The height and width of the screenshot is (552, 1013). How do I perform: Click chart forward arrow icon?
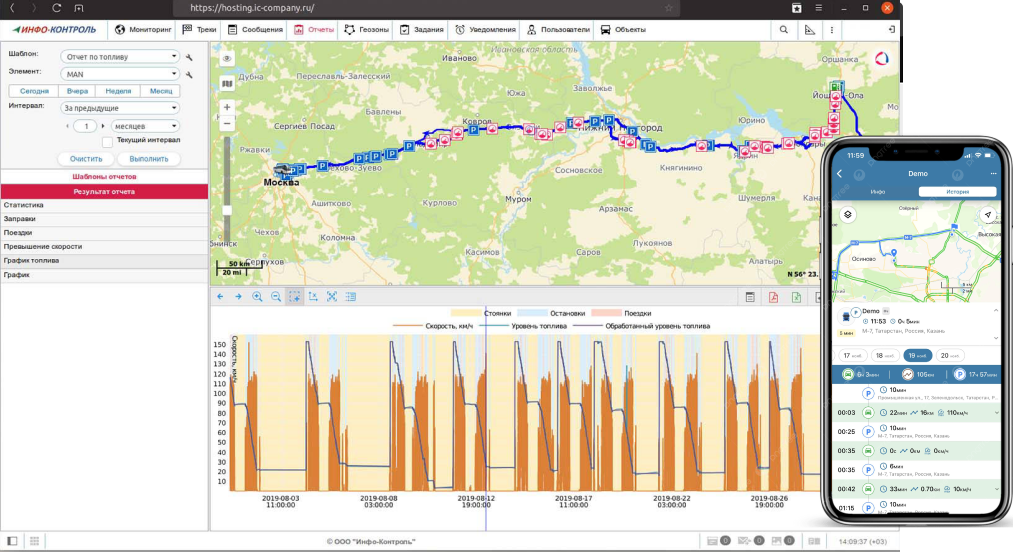click(238, 297)
